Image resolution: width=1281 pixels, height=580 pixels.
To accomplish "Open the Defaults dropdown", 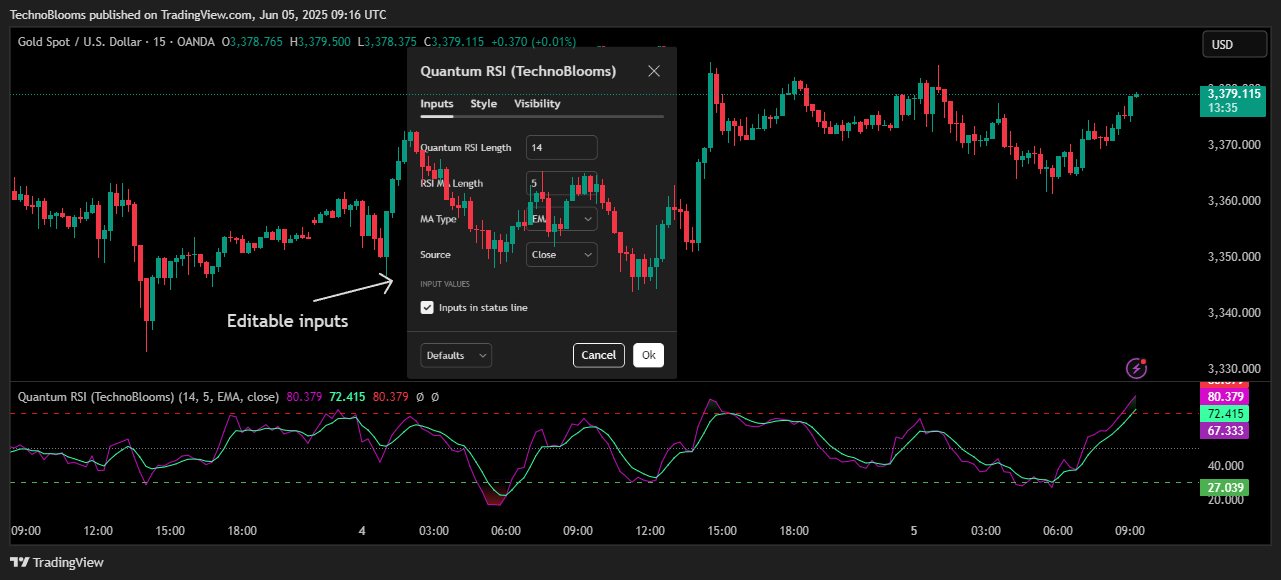I will (456, 355).
